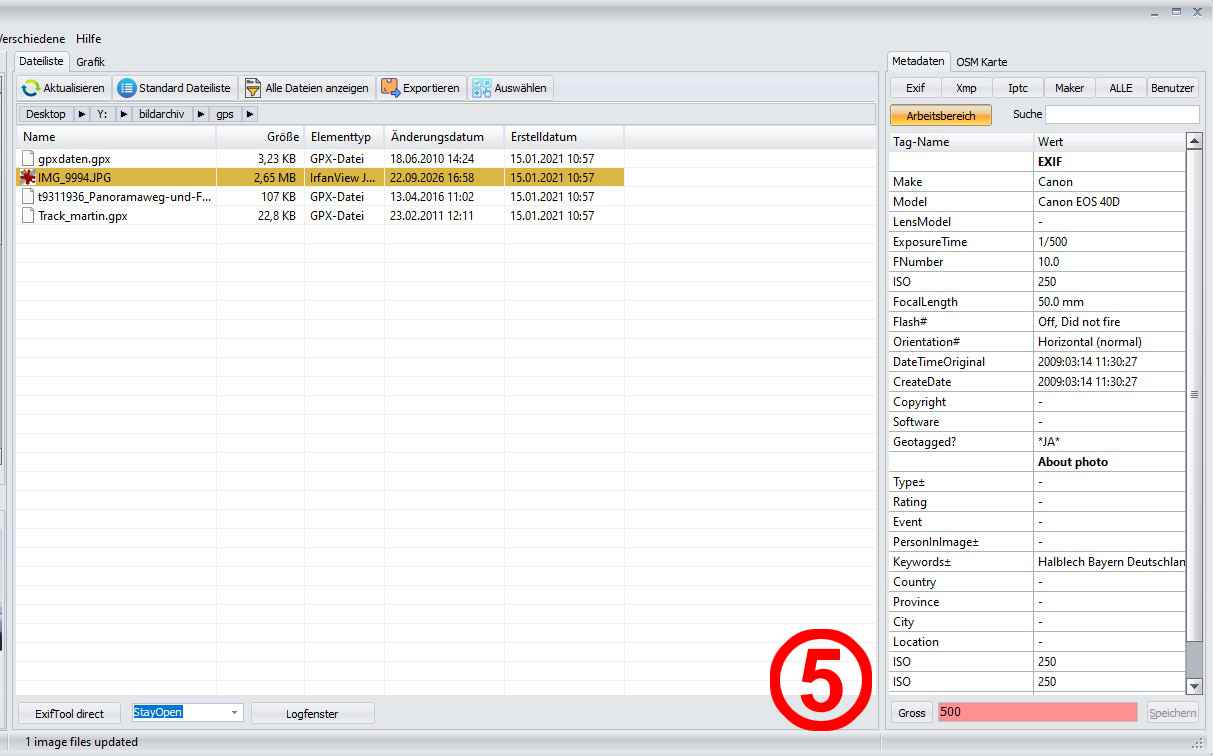Select the IrfanView icon of IMG_9994.JPG

28,177
